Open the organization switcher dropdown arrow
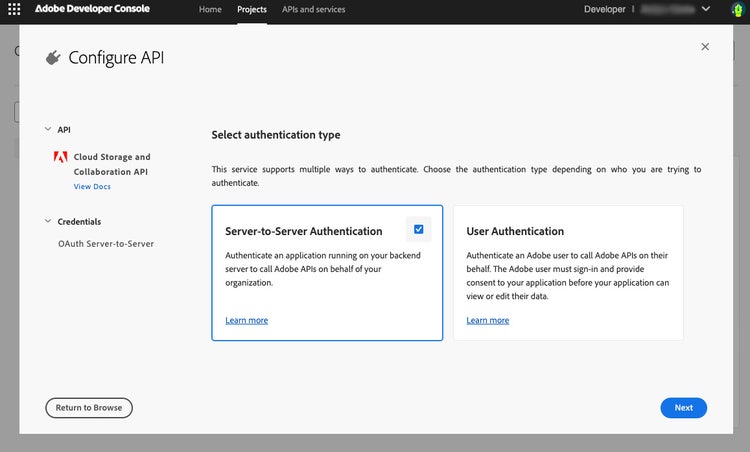This screenshot has width=750, height=452. [x=707, y=9]
